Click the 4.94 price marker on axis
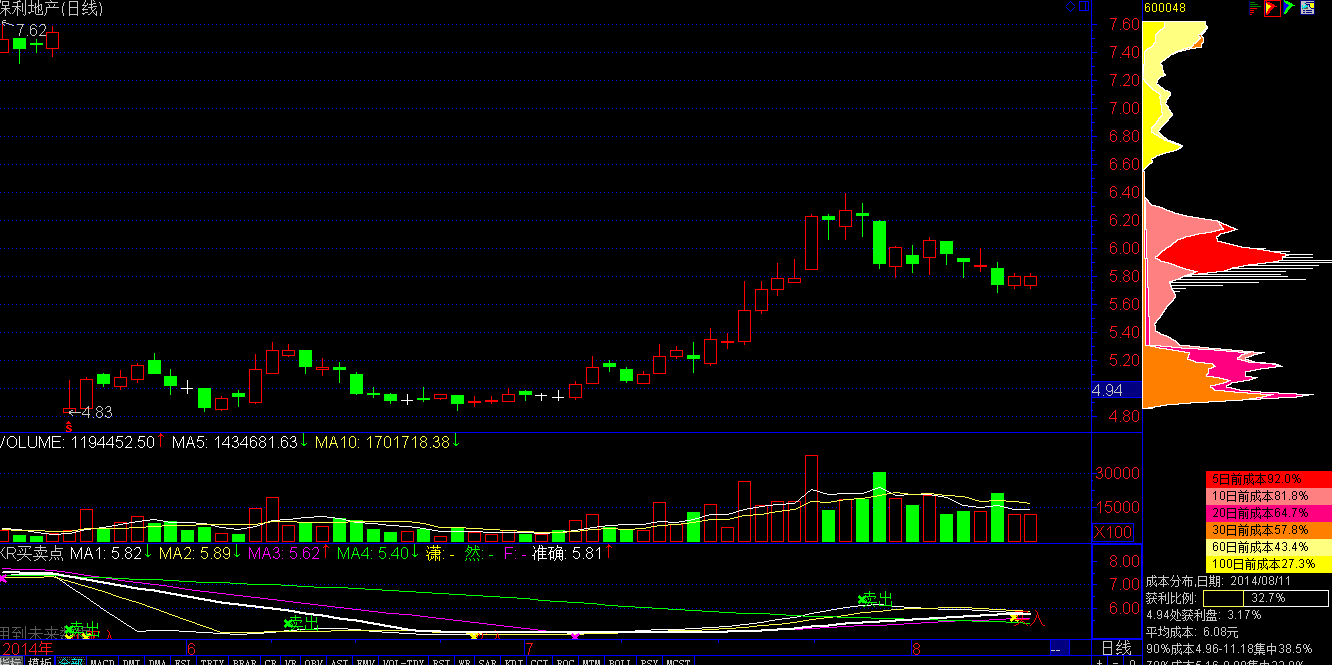Screen dimensions: 1332x665 coord(1108,390)
